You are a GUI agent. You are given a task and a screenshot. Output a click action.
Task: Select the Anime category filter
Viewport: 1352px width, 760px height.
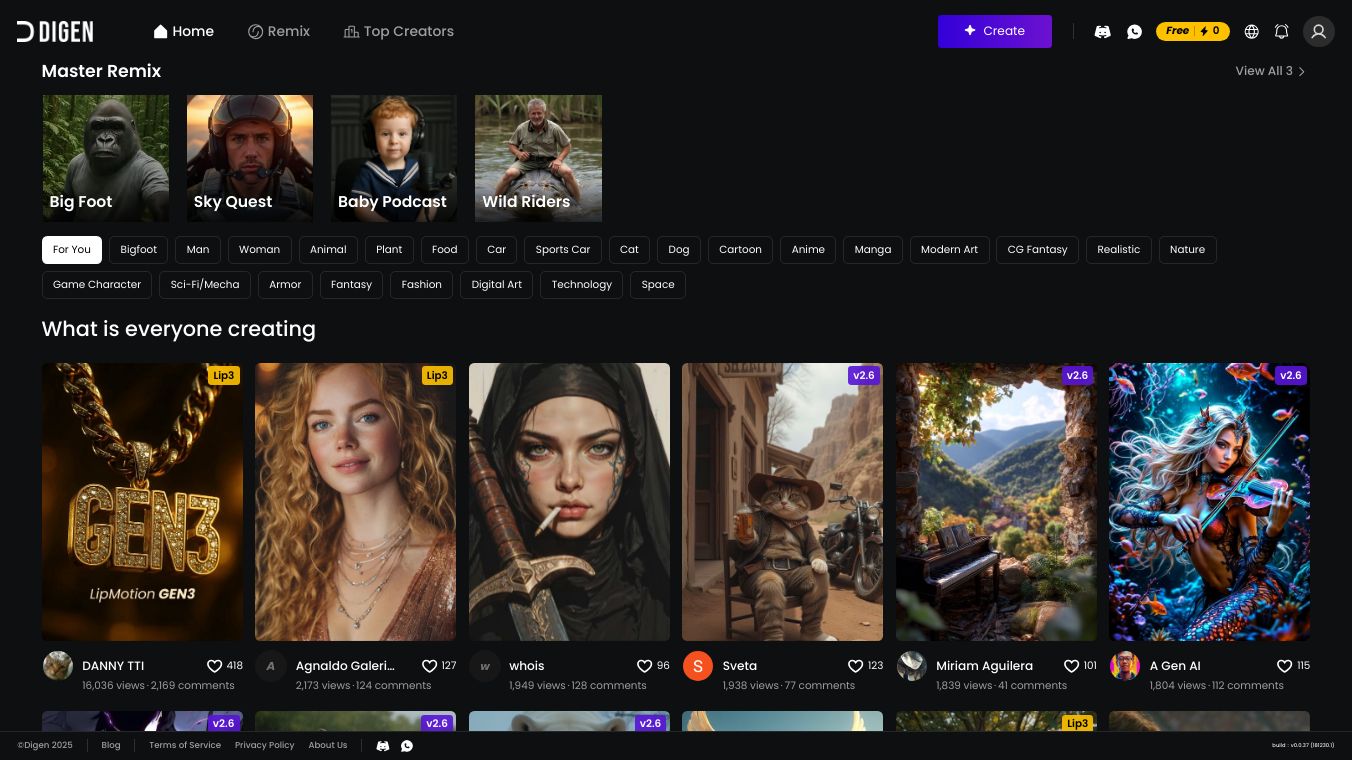pyautogui.click(x=808, y=250)
